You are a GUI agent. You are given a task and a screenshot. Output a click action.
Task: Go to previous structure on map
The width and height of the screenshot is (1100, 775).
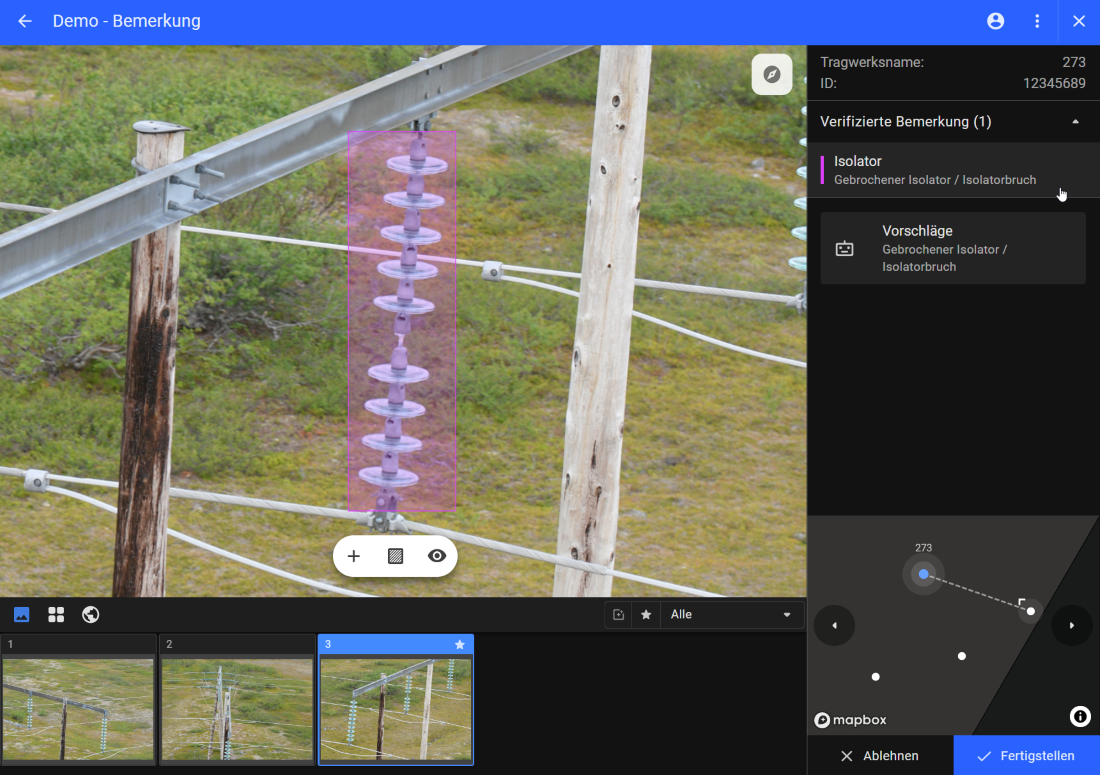(x=834, y=626)
